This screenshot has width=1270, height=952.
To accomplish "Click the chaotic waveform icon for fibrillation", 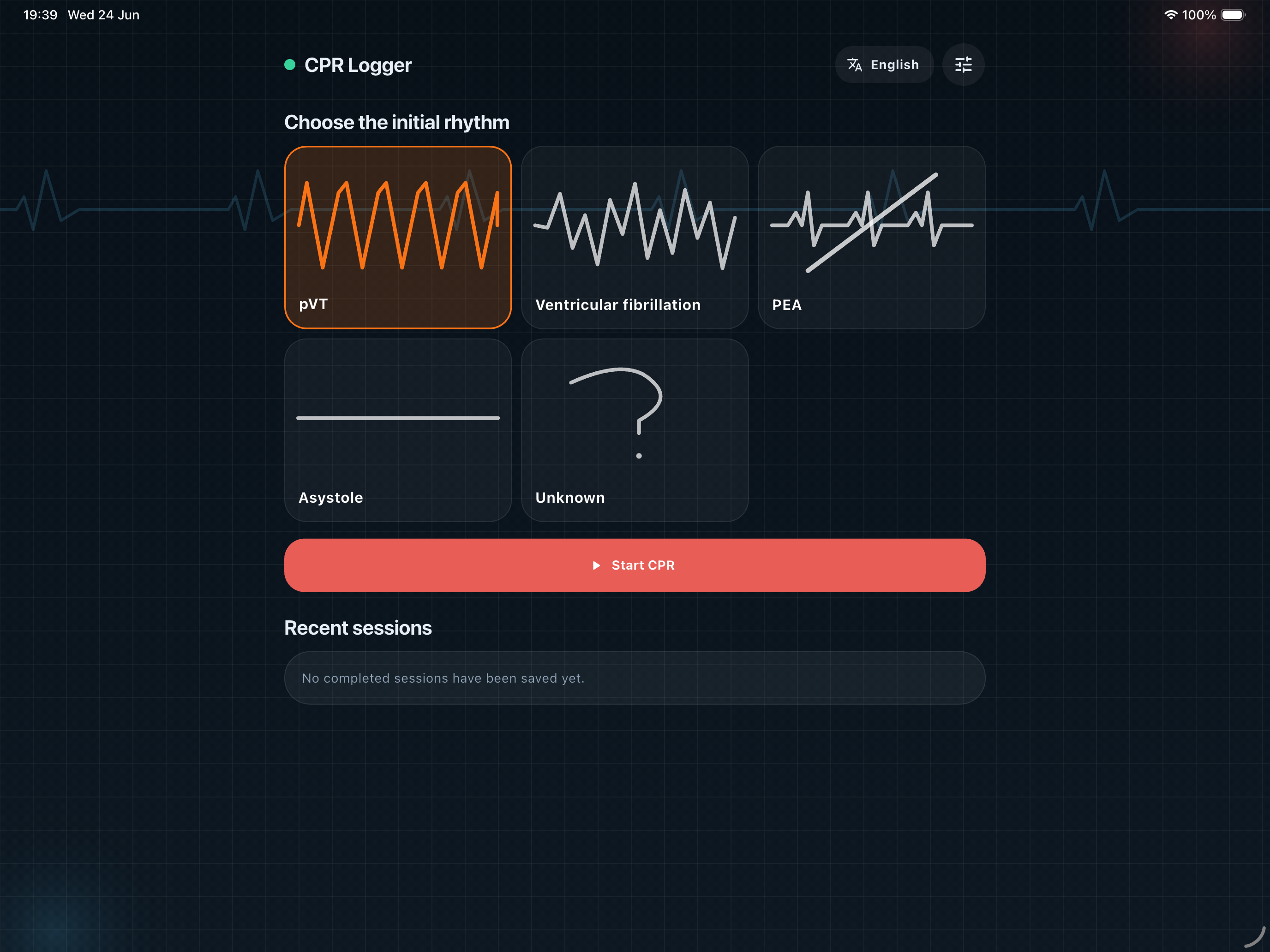I will [x=635, y=225].
